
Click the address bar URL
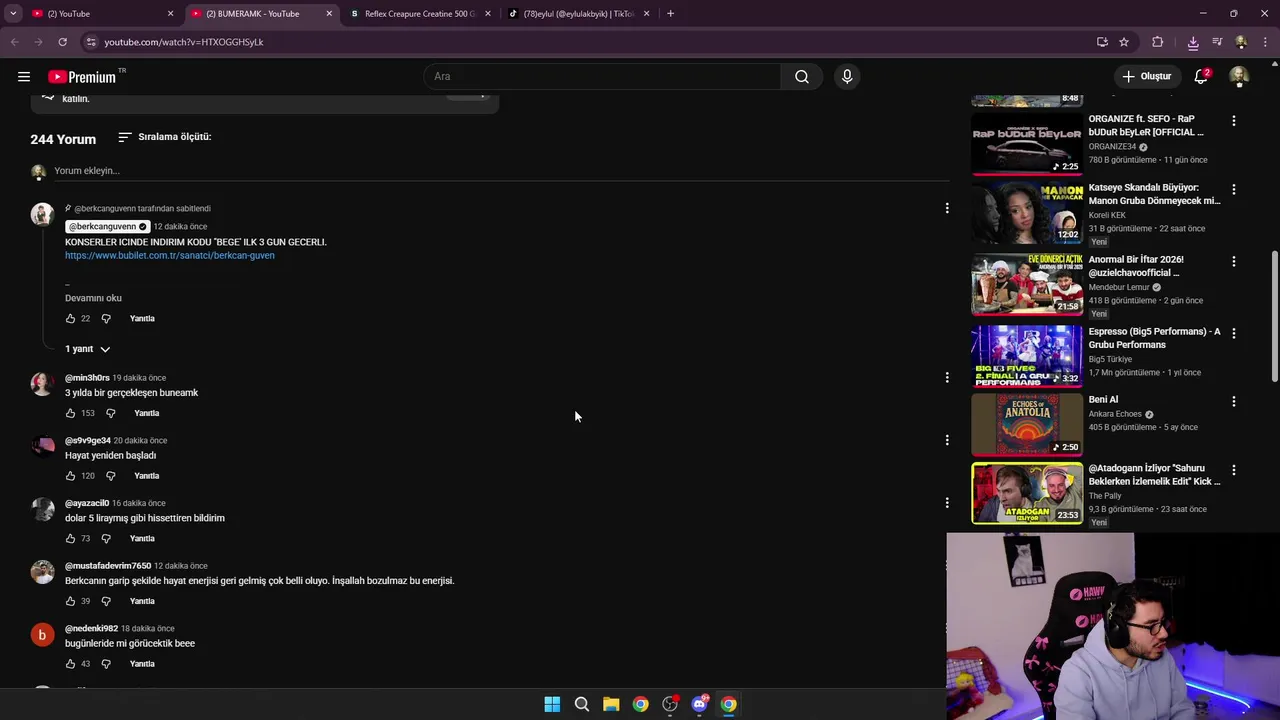[184, 42]
